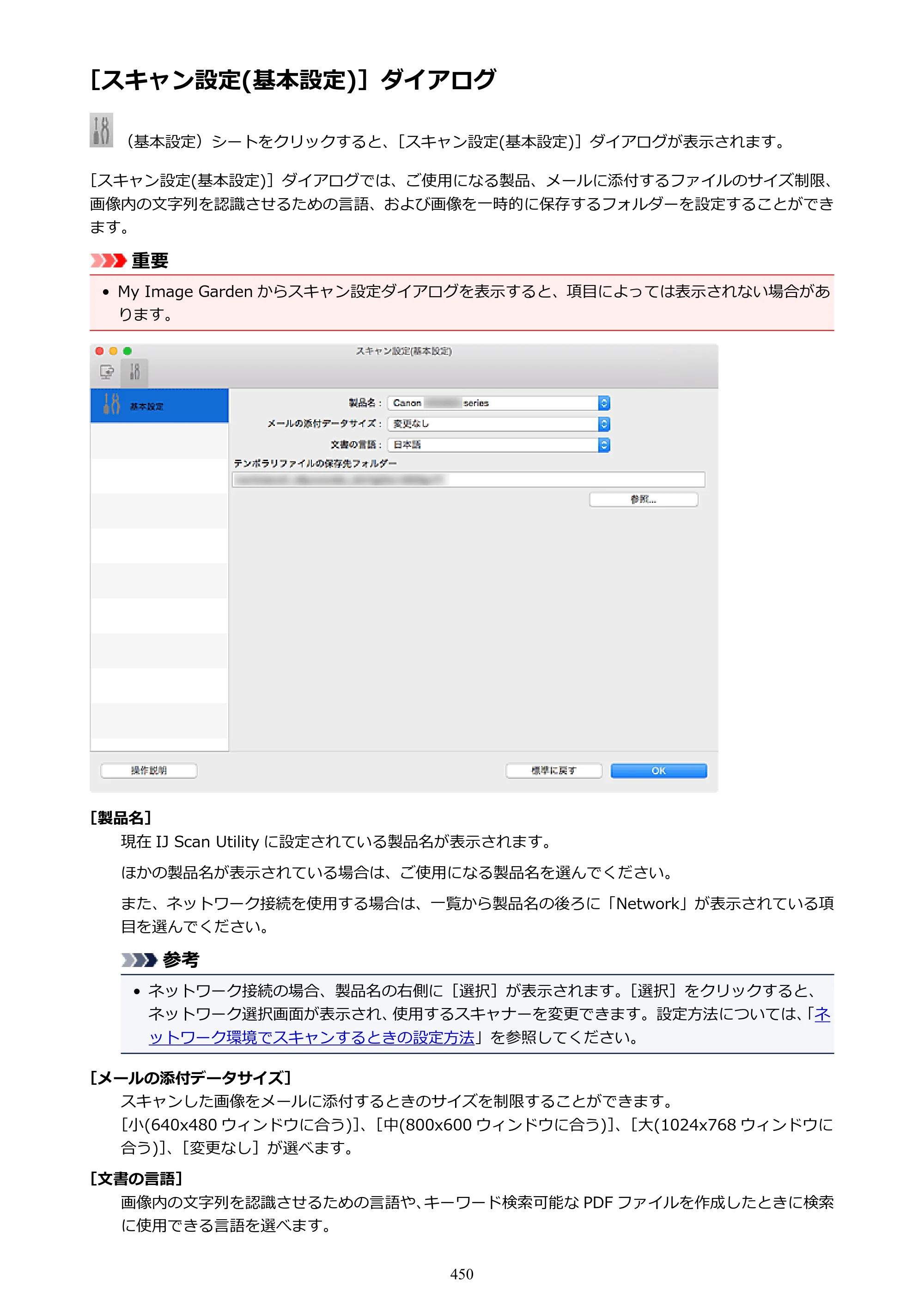Click the [メールの添付データサイズ] section heading
Screen dimensions: 924x1307
(x=191, y=1078)
